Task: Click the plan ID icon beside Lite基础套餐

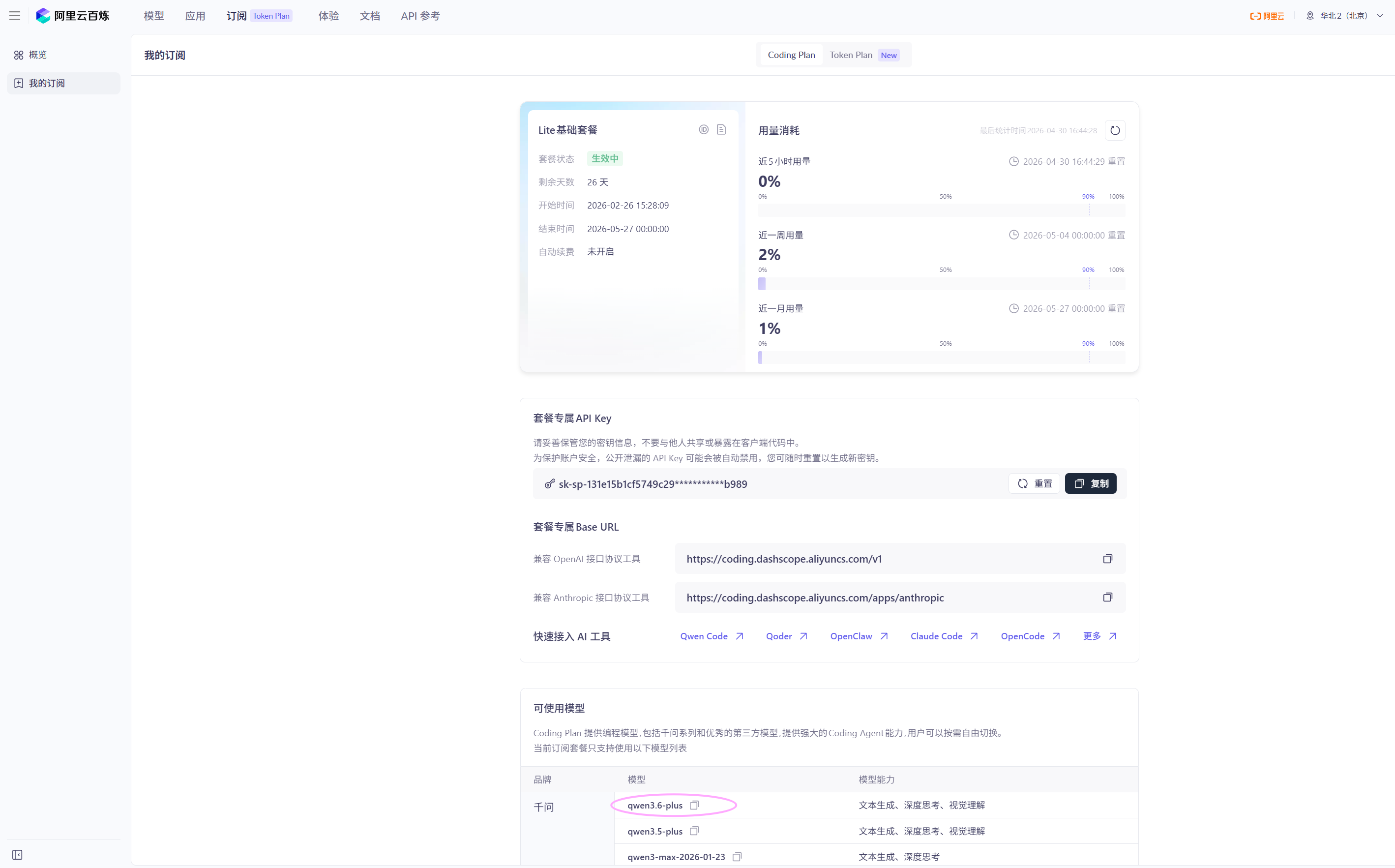Action: pos(704,130)
